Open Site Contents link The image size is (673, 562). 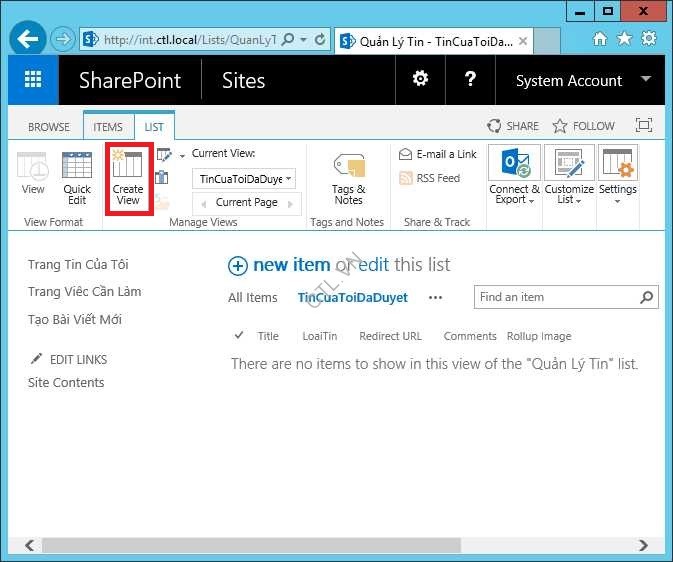[66, 383]
